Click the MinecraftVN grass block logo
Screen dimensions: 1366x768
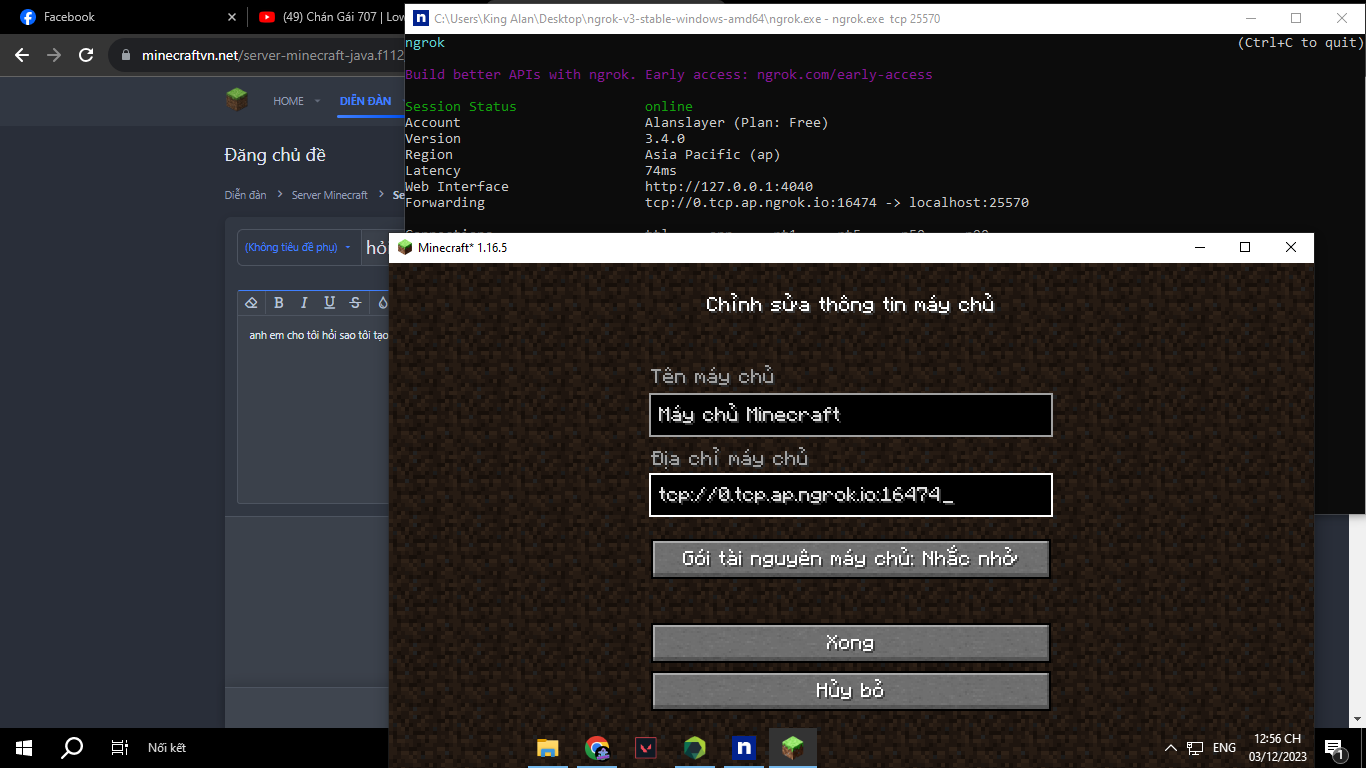[x=237, y=100]
